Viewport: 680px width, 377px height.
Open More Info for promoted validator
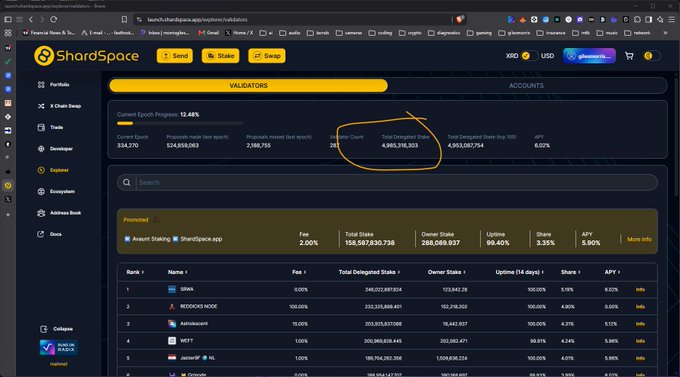tap(639, 239)
